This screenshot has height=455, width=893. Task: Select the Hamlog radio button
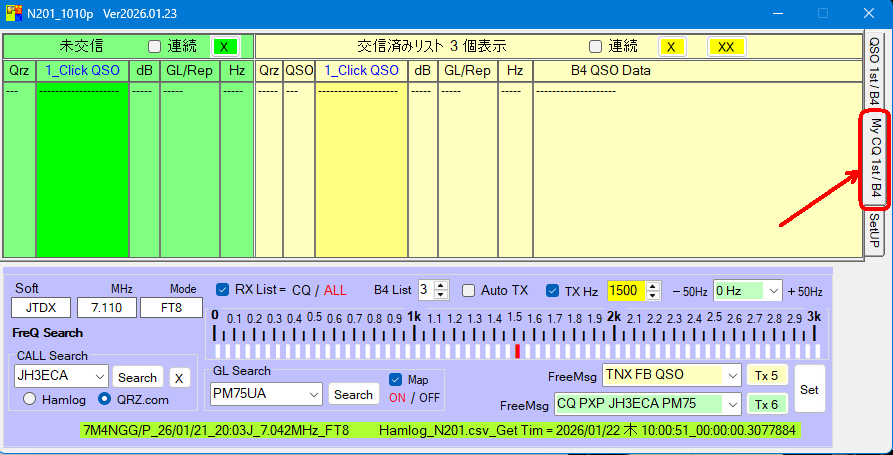point(29,399)
